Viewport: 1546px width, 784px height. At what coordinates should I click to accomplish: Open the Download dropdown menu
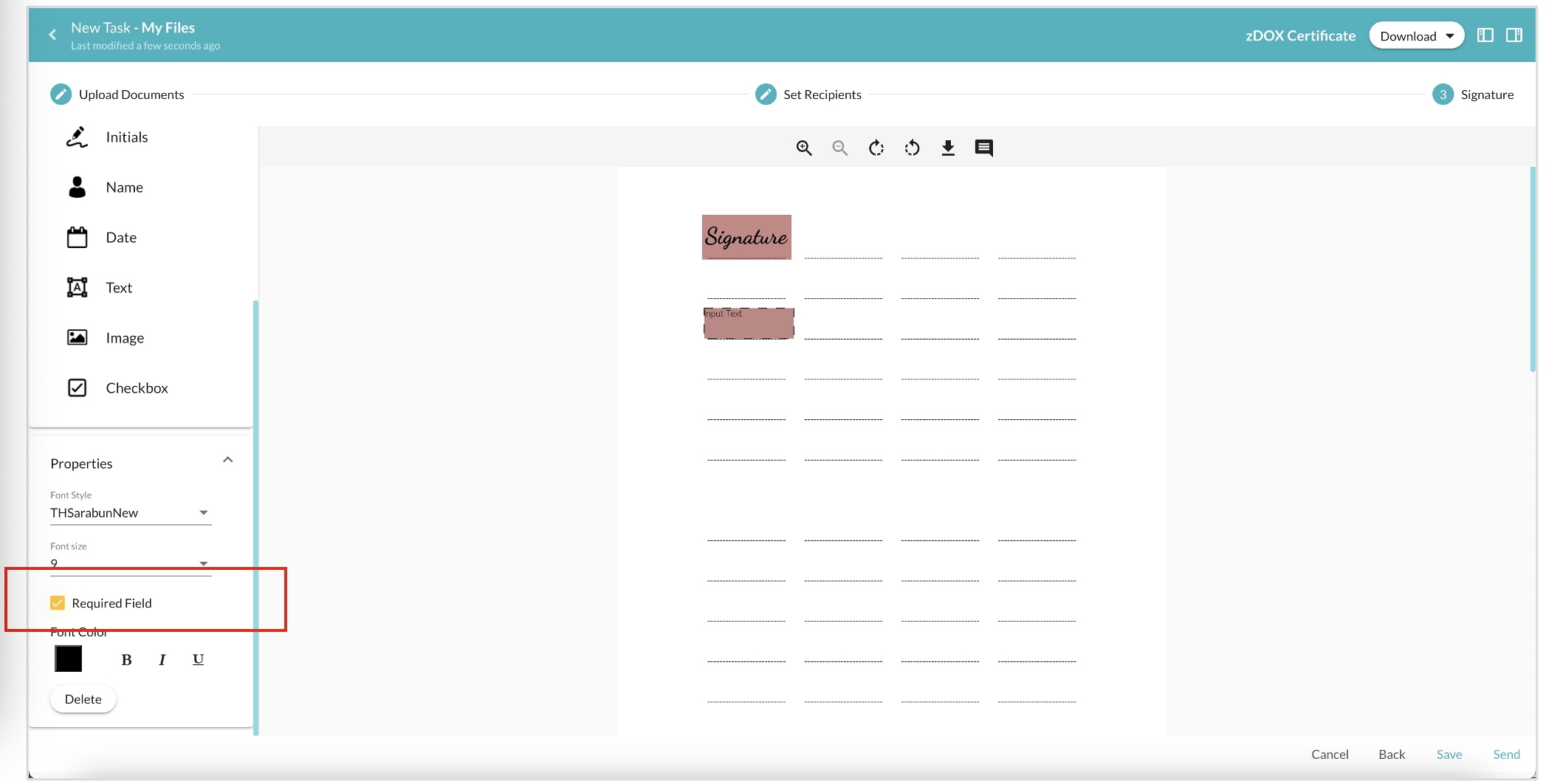[x=1416, y=35]
